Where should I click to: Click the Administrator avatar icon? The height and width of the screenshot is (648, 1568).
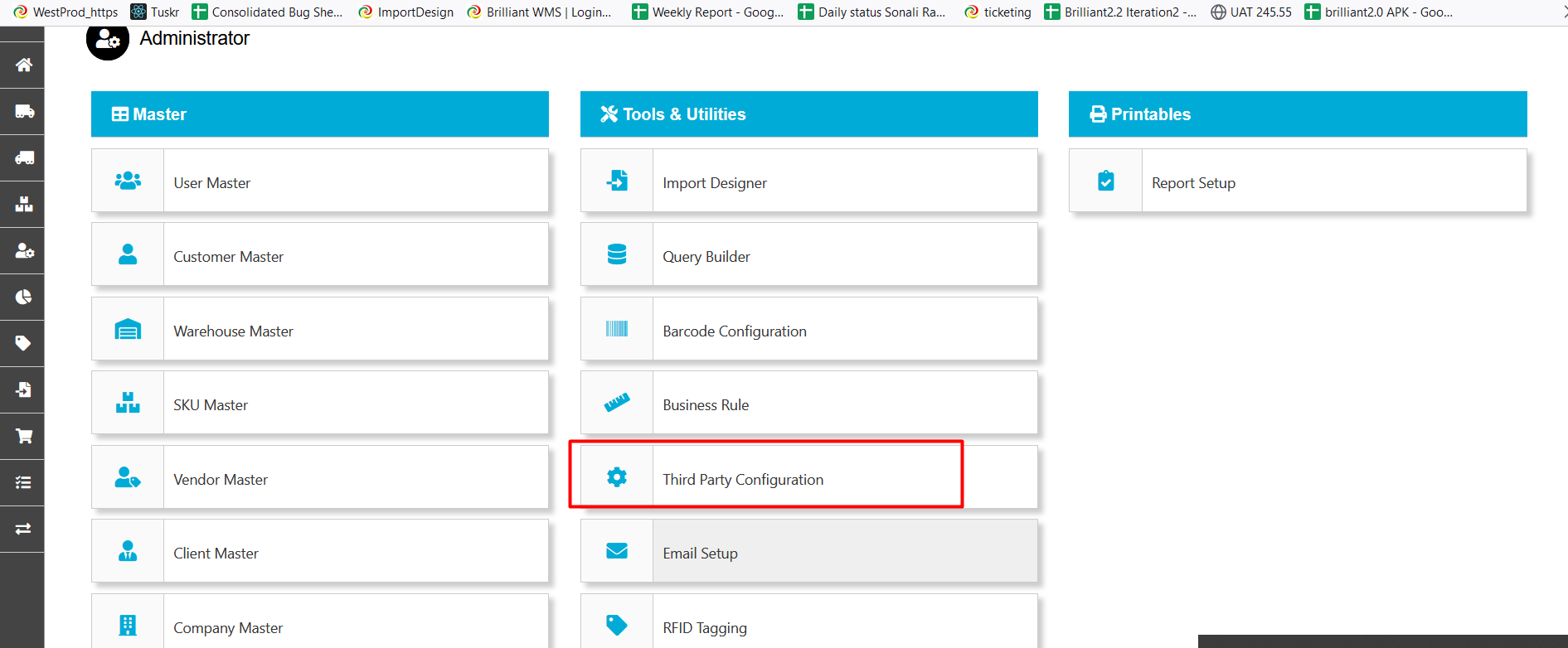click(108, 40)
